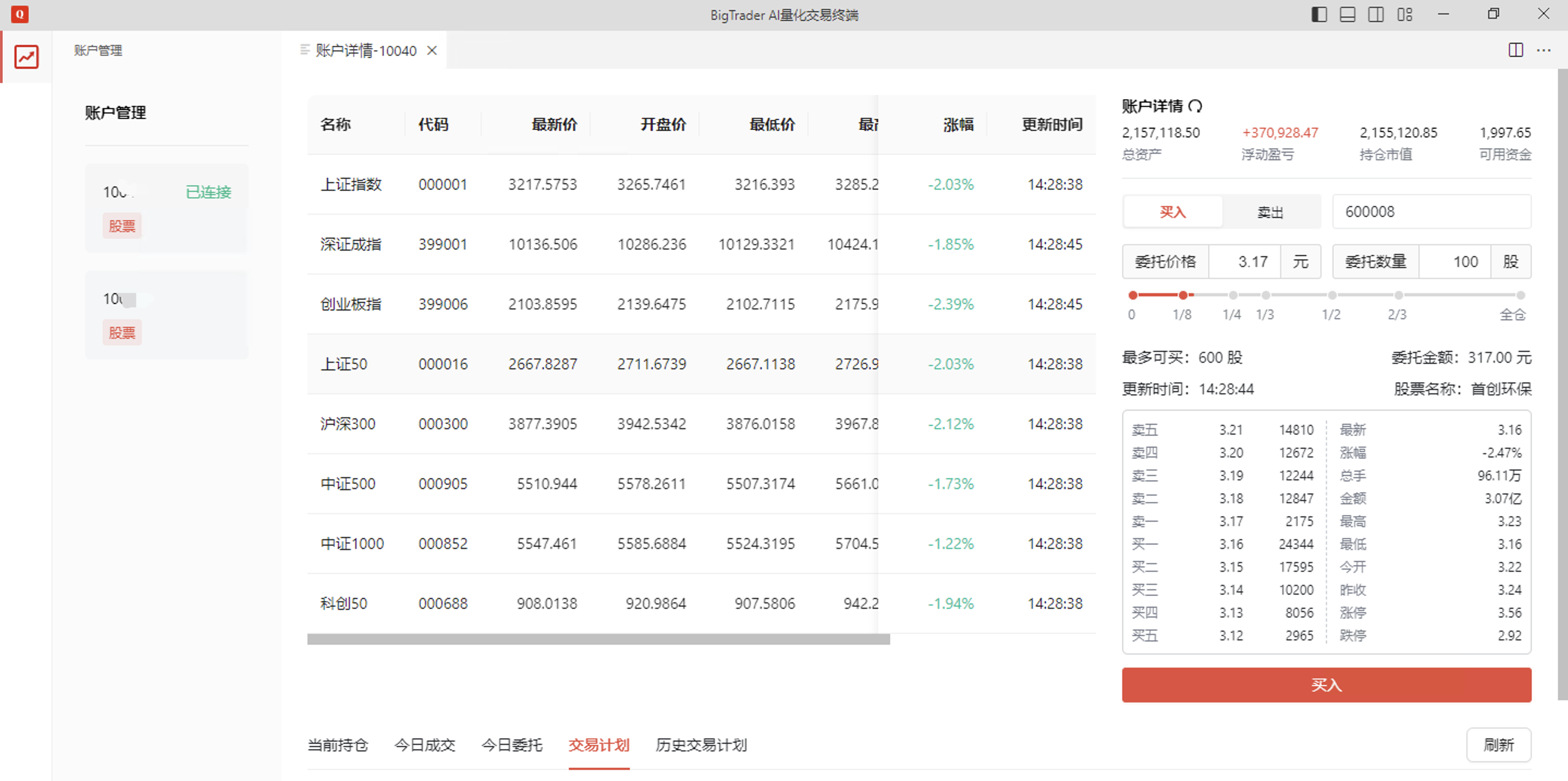Click the stock code input field 600008

[x=1431, y=212]
